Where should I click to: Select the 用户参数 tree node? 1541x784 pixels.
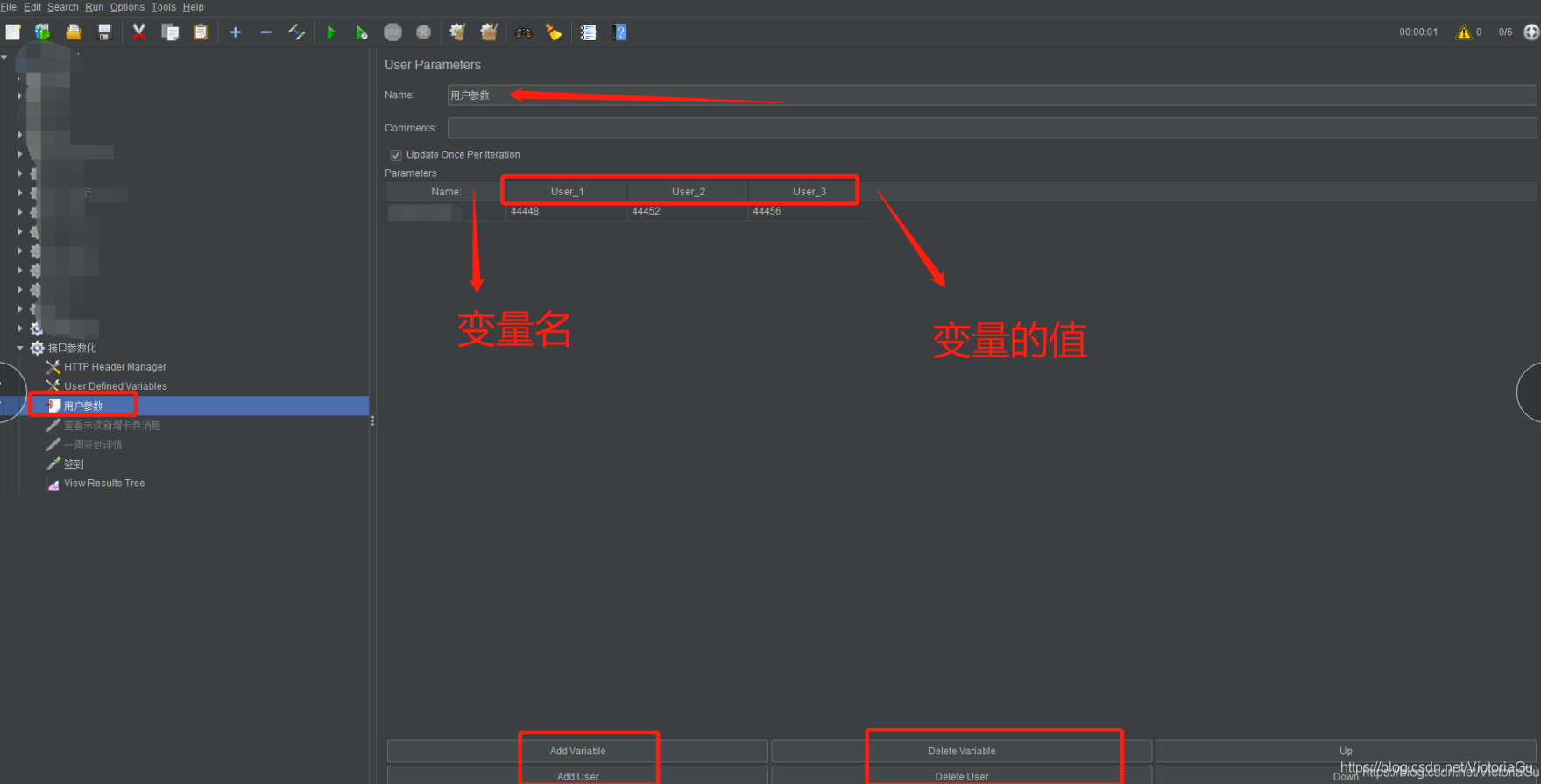coord(83,406)
